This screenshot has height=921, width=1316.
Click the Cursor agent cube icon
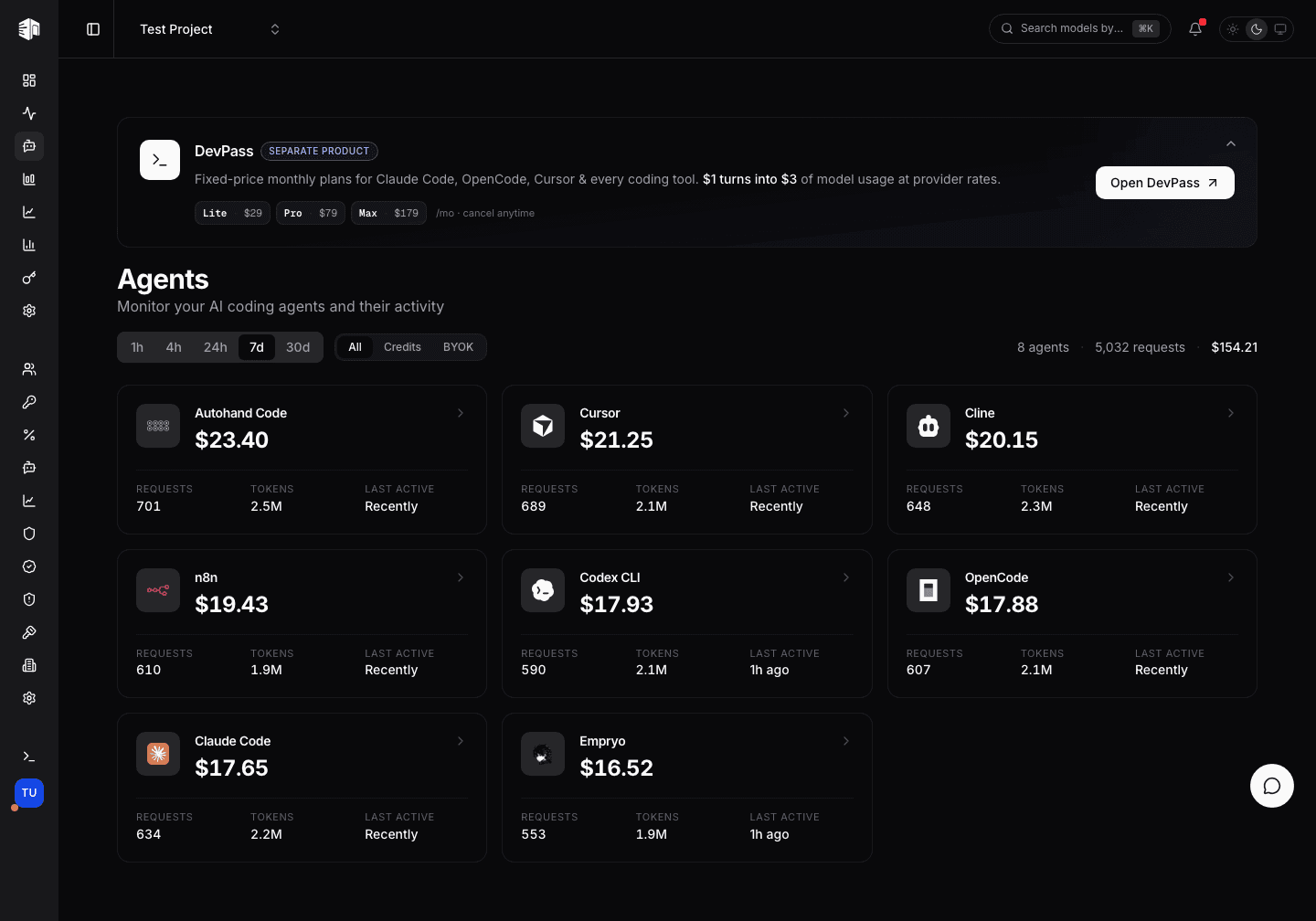543,426
